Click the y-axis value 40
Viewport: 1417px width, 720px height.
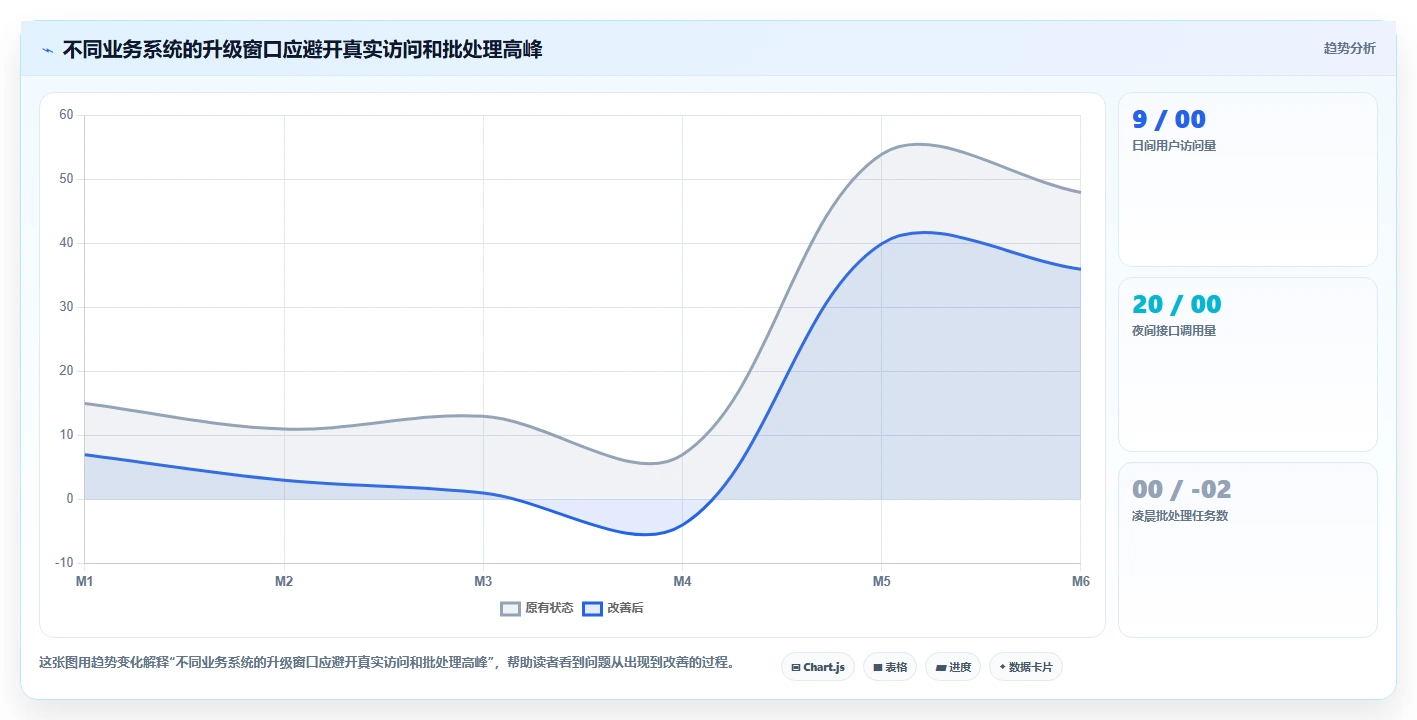point(67,243)
